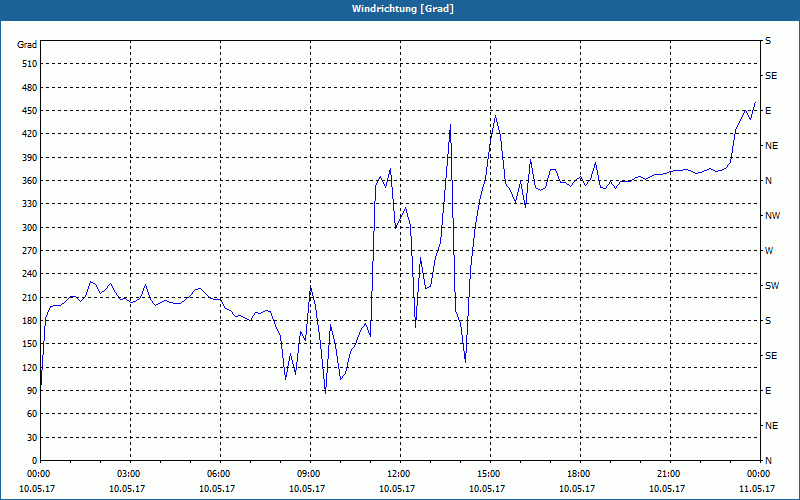Click the 'Grad' unit label on left axis
The width and height of the screenshot is (800, 500).
click(27, 45)
